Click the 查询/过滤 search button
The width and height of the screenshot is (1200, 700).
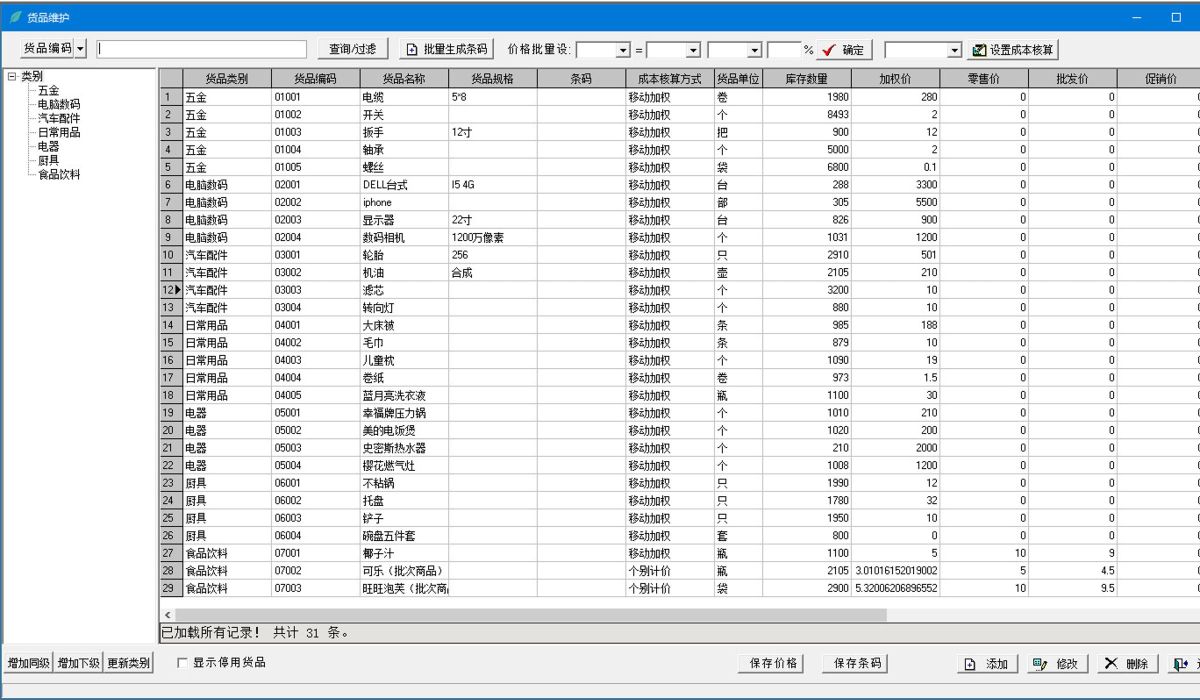tap(353, 49)
